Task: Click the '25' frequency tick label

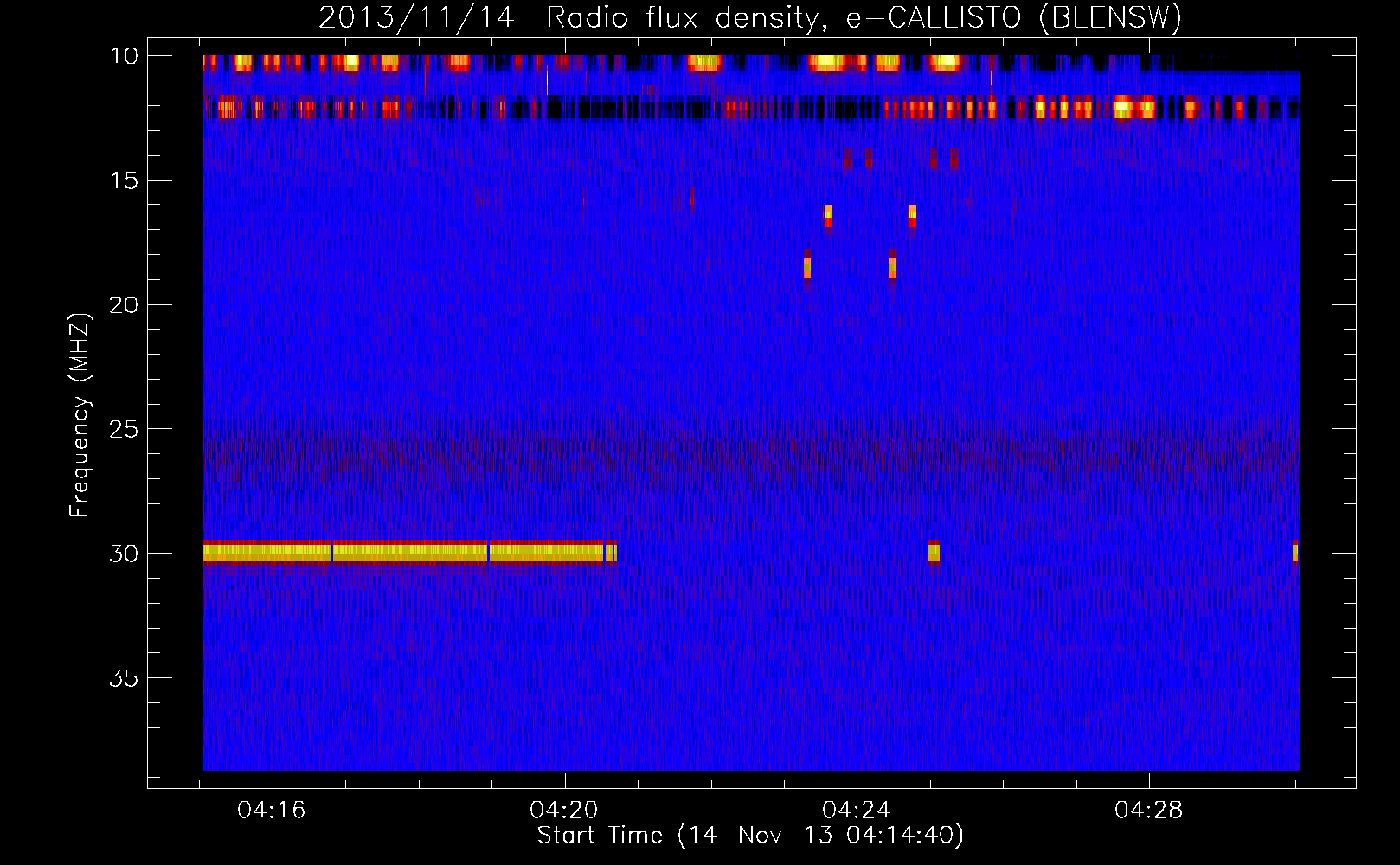Action: click(124, 429)
